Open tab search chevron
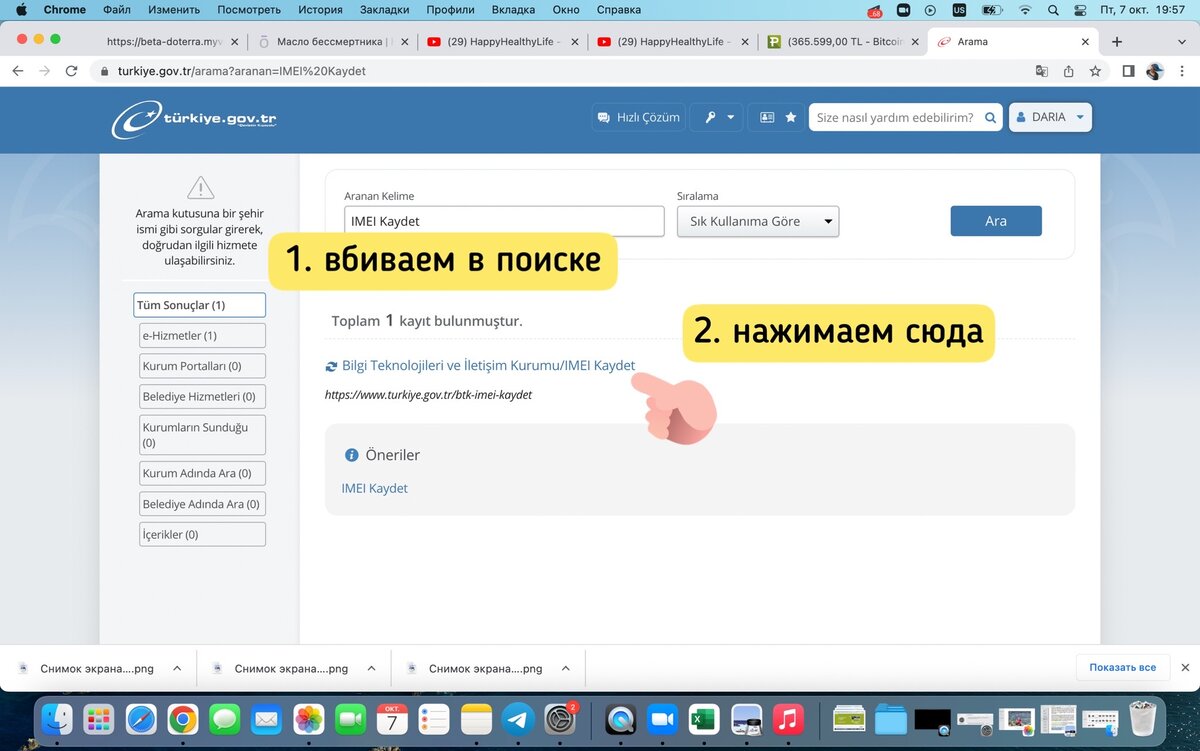The height and width of the screenshot is (751, 1200). point(1181,42)
